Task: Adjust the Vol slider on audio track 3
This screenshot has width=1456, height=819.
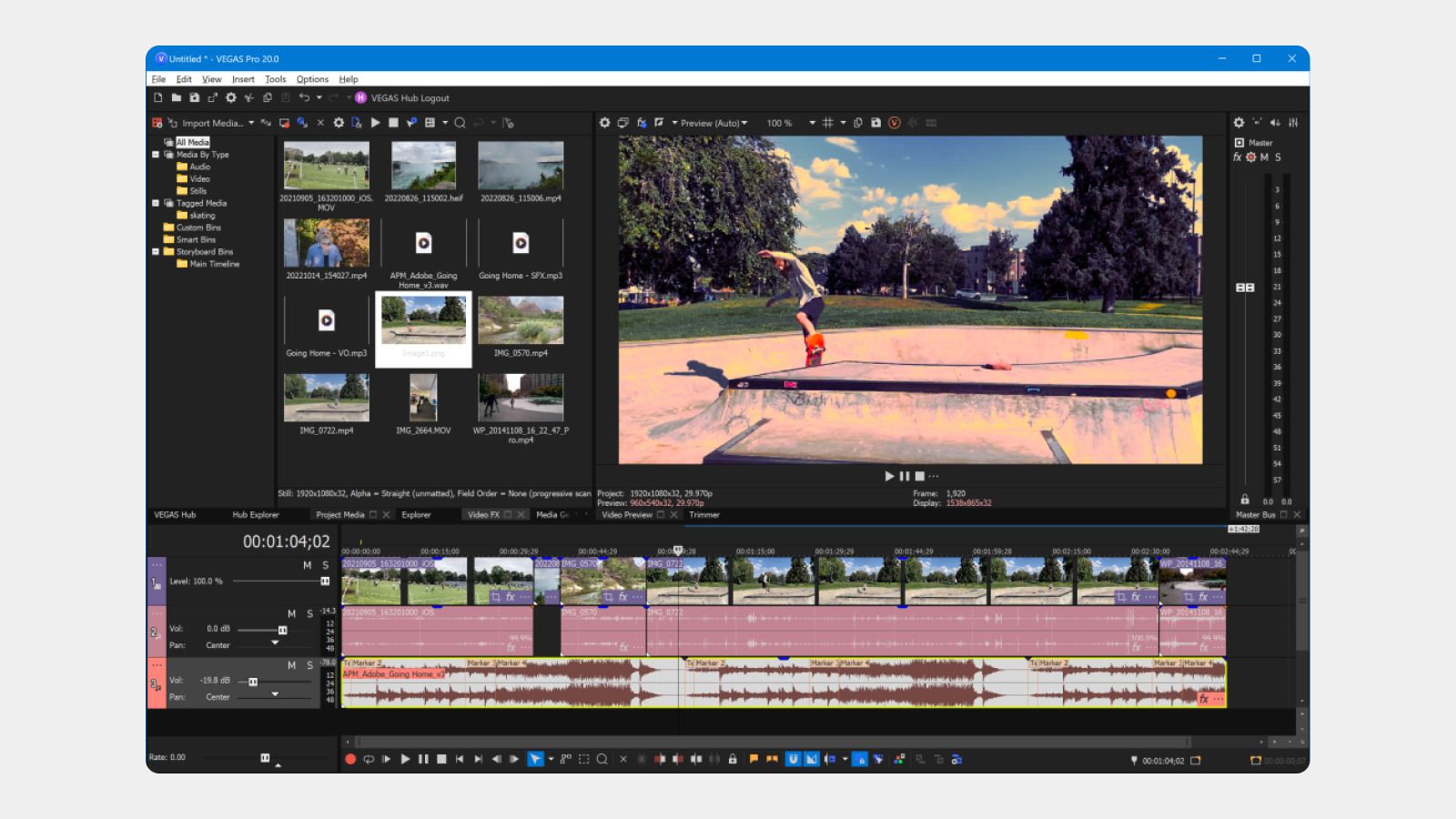Action: coord(253,682)
